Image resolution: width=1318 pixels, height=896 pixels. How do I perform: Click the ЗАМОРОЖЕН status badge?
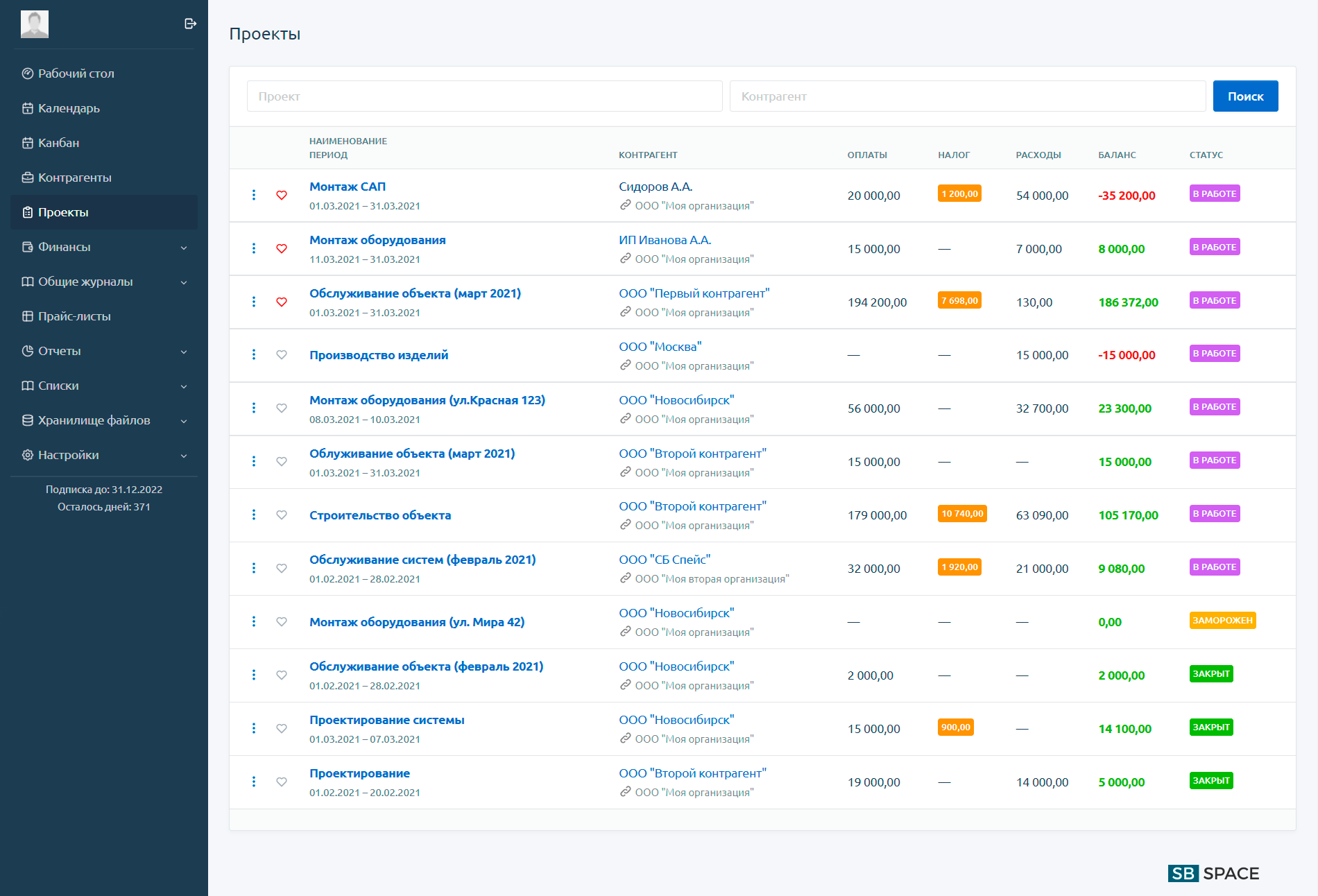point(1223,621)
